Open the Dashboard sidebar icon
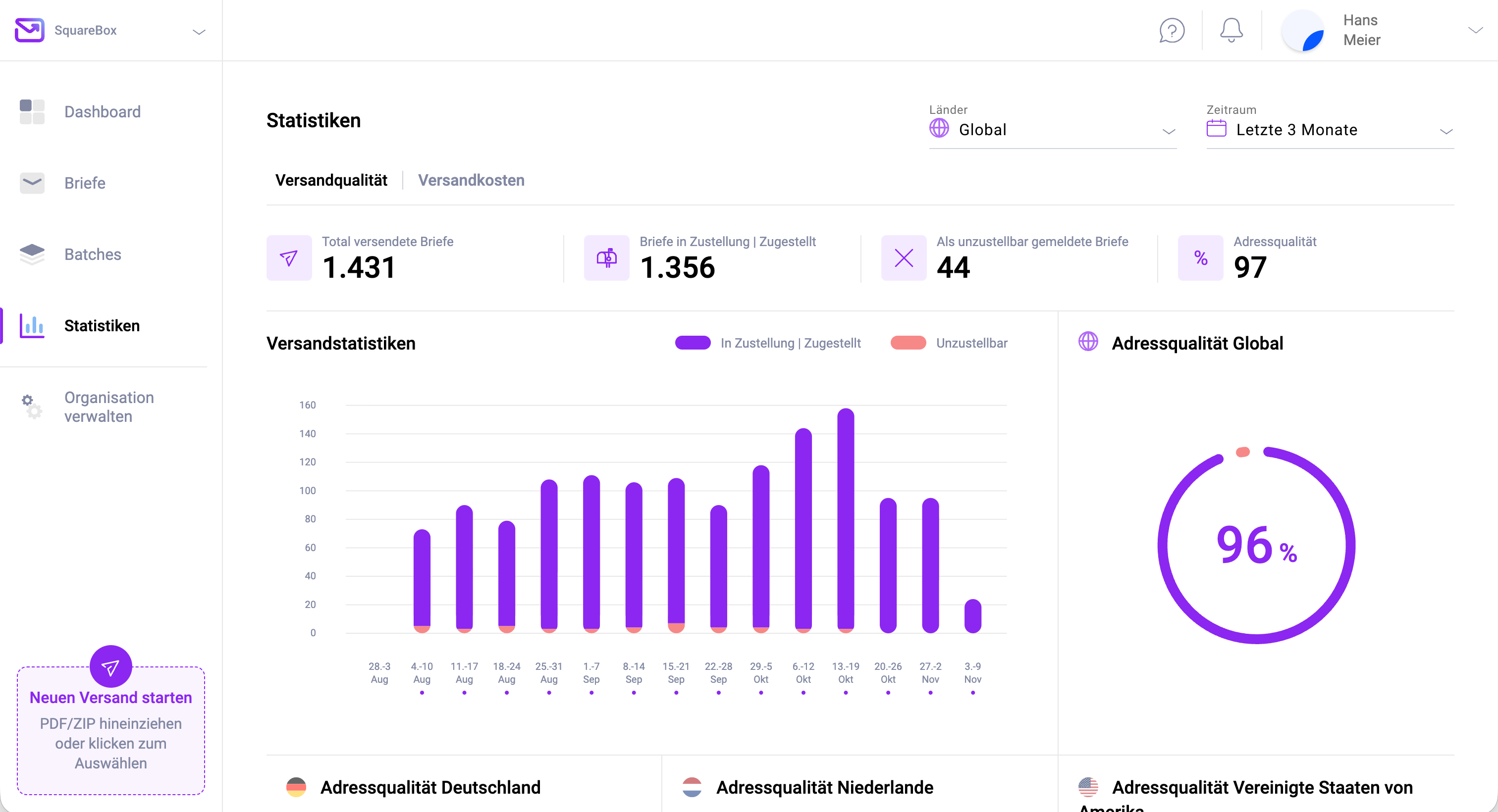This screenshot has width=1498, height=812. (x=32, y=111)
